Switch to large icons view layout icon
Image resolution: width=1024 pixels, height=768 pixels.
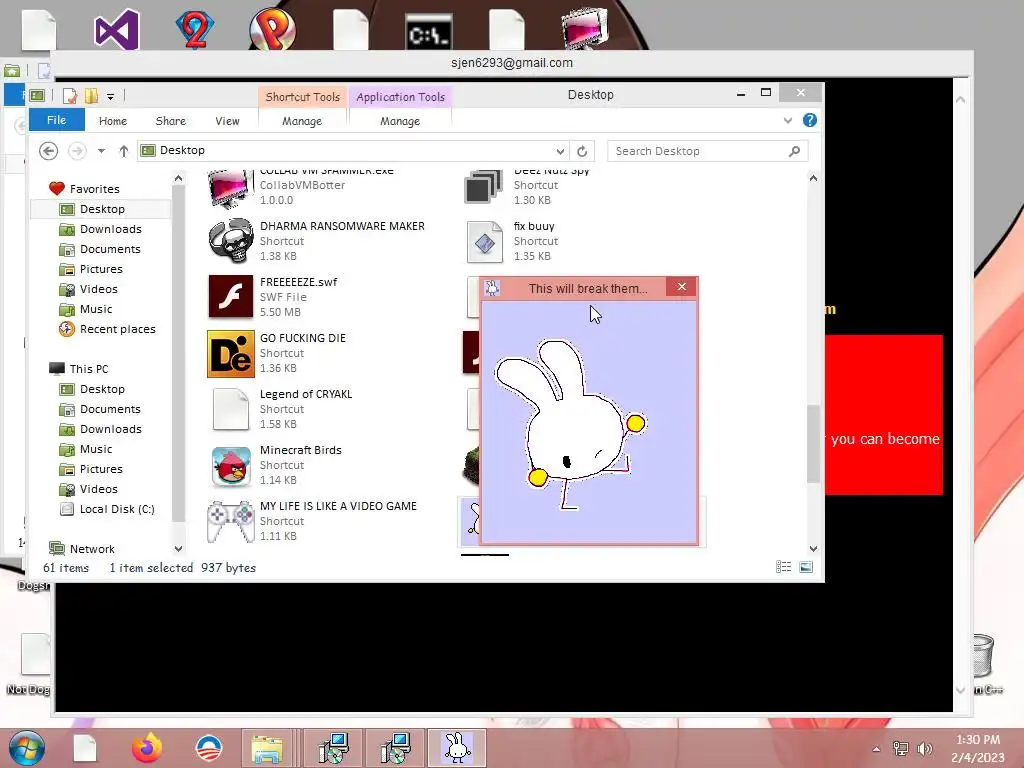[x=807, y=567]
